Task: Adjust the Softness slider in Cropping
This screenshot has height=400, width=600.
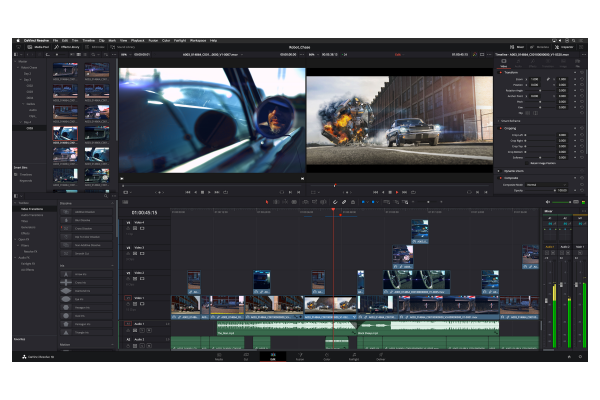Action: [541, 157]
